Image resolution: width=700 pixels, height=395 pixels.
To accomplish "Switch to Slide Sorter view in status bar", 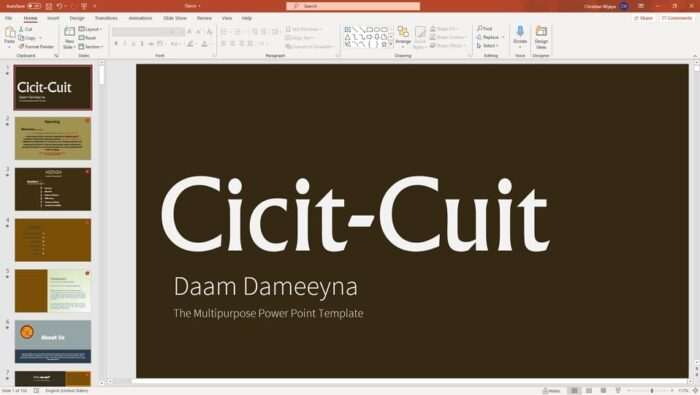I will [589, 391].
